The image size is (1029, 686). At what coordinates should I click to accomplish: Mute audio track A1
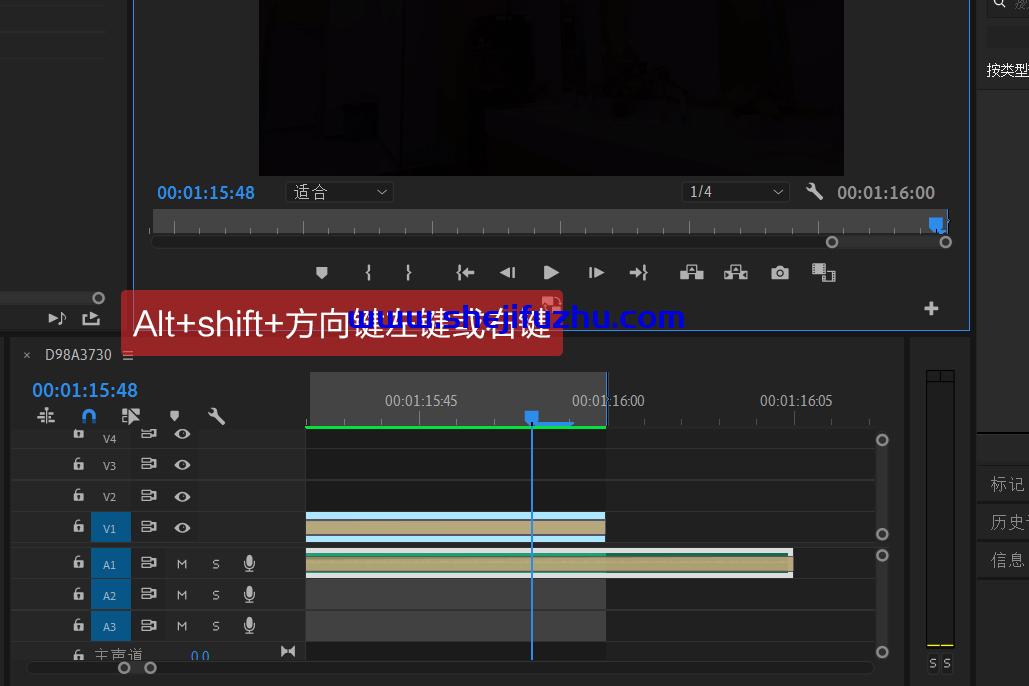[182, 565]
